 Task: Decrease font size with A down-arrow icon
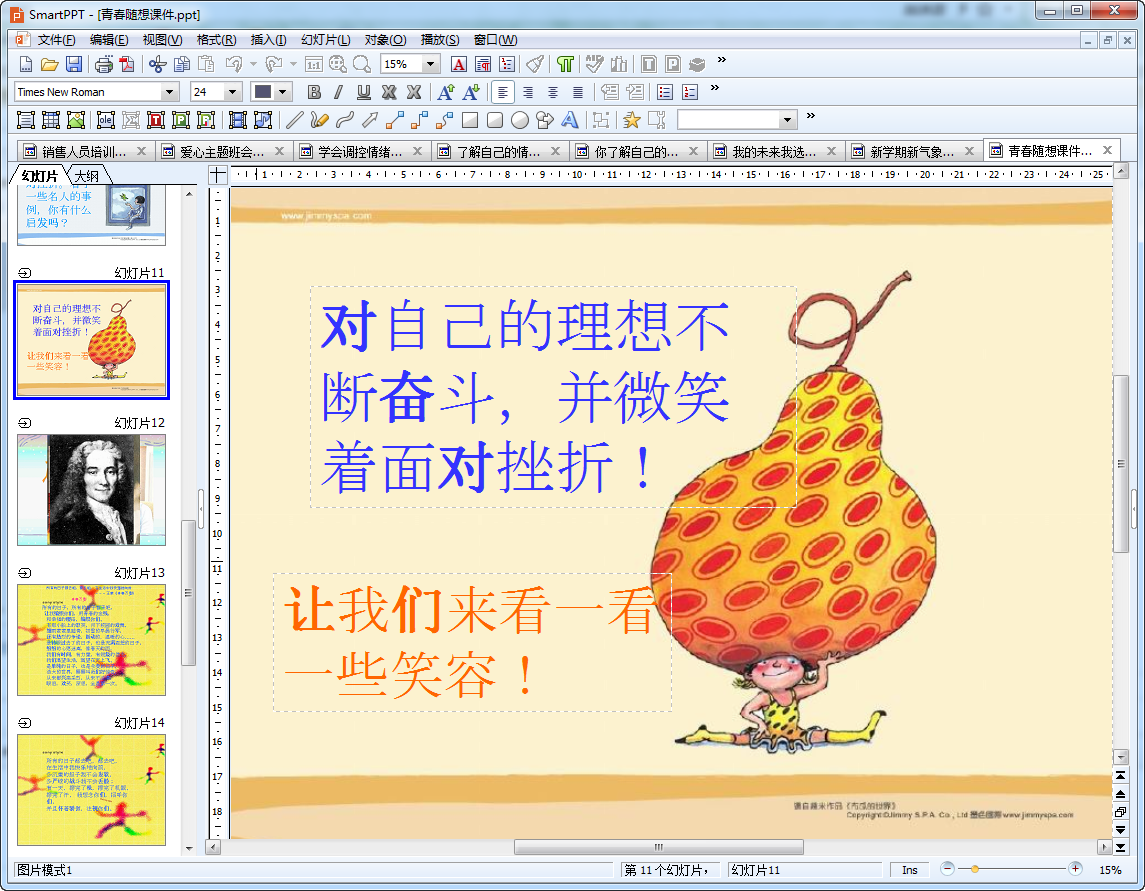coord(471,92)
